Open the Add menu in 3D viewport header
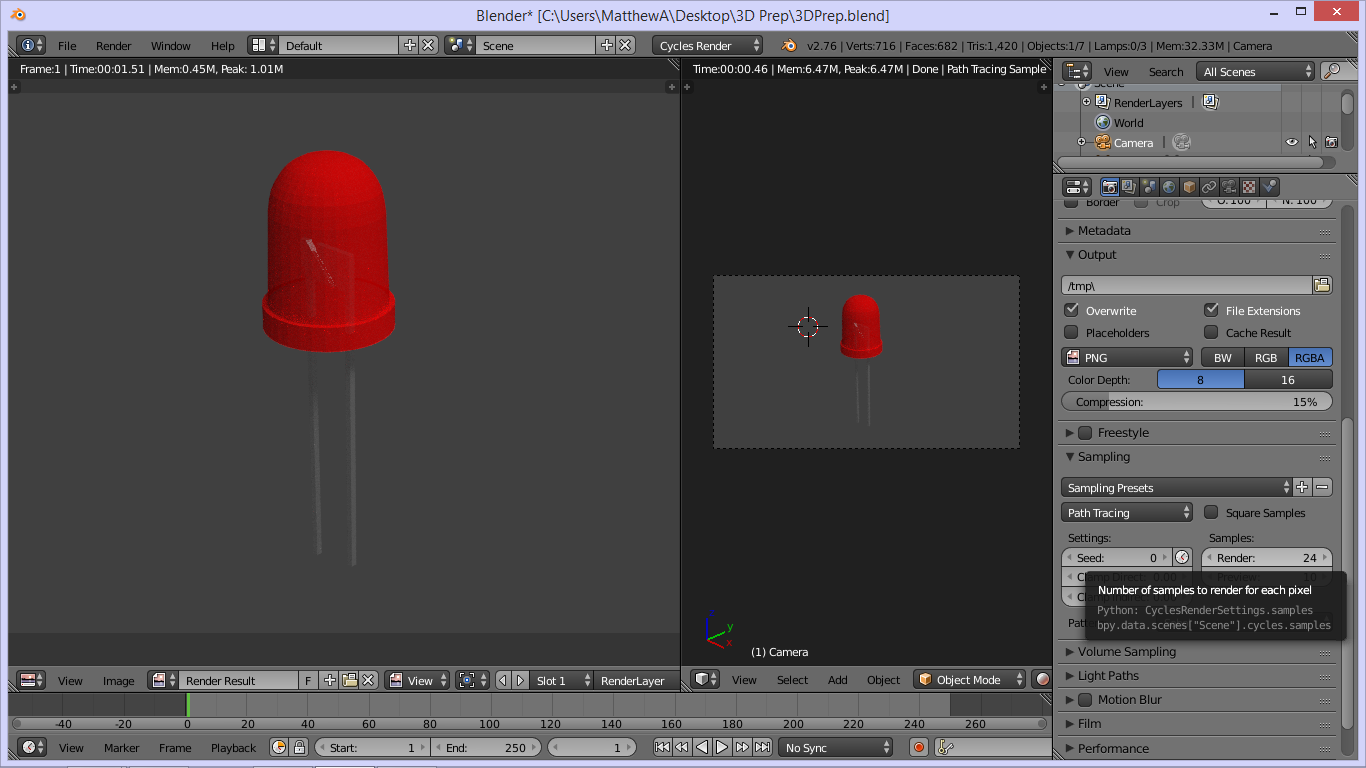The height and width of the screenshot is (768, 1366). coord(838,679)
